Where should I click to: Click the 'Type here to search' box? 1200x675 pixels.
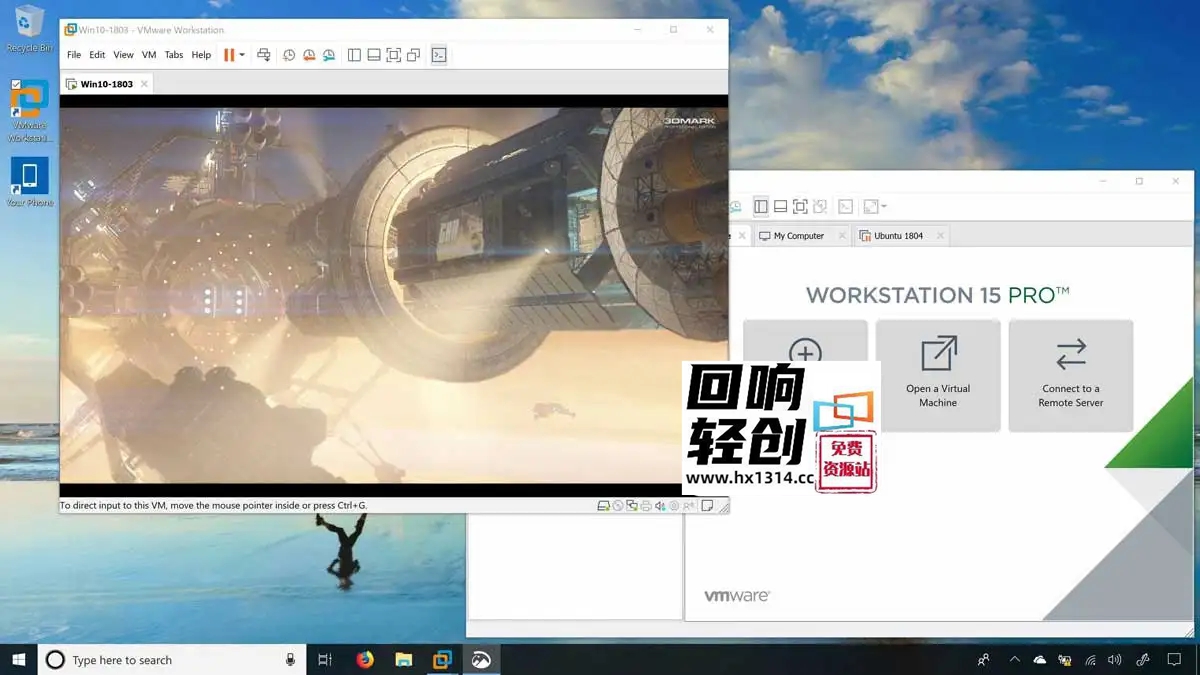[x=172, y=660]
